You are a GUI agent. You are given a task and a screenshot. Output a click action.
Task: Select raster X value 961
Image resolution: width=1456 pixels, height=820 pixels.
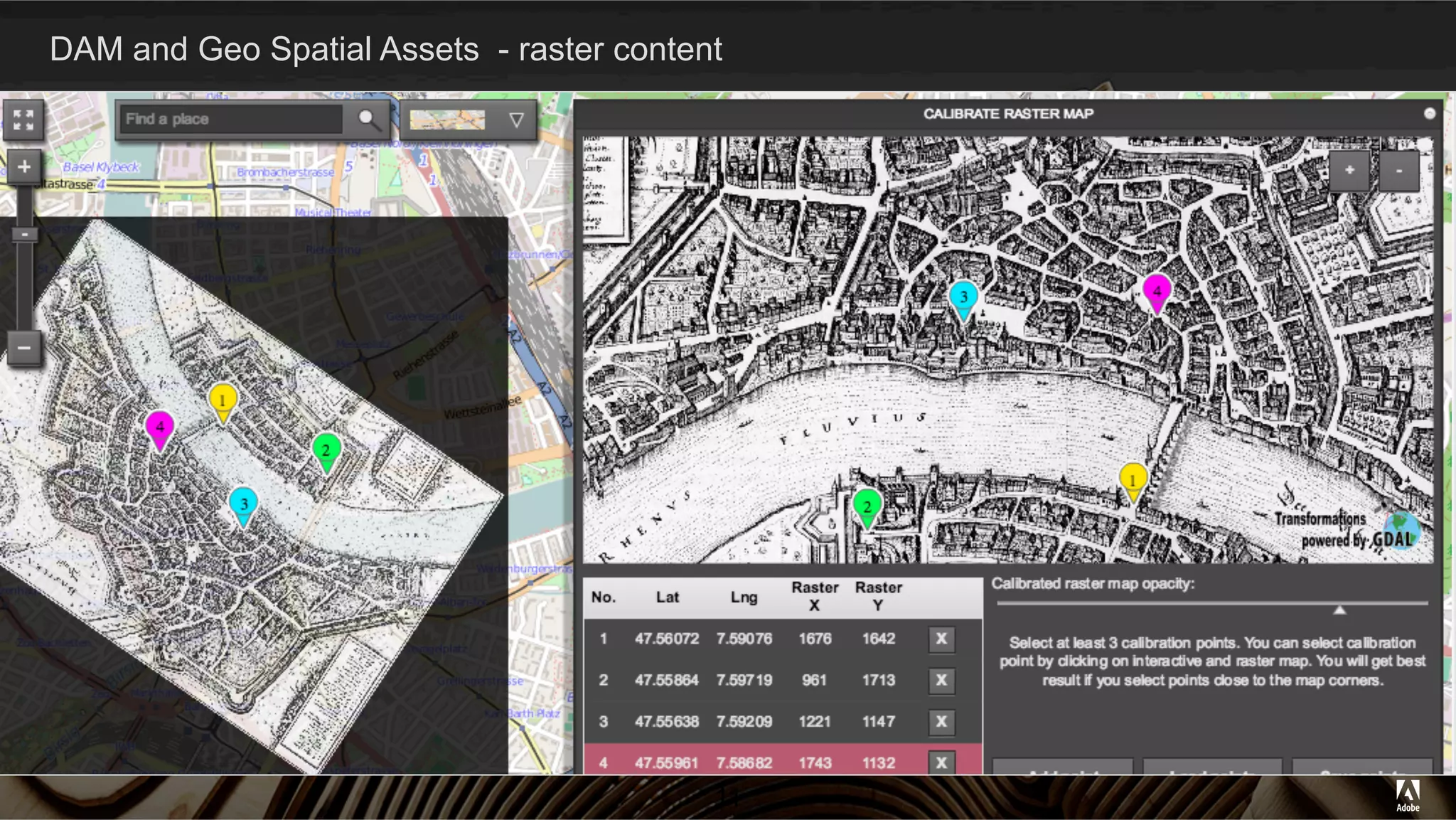[815, 680]
